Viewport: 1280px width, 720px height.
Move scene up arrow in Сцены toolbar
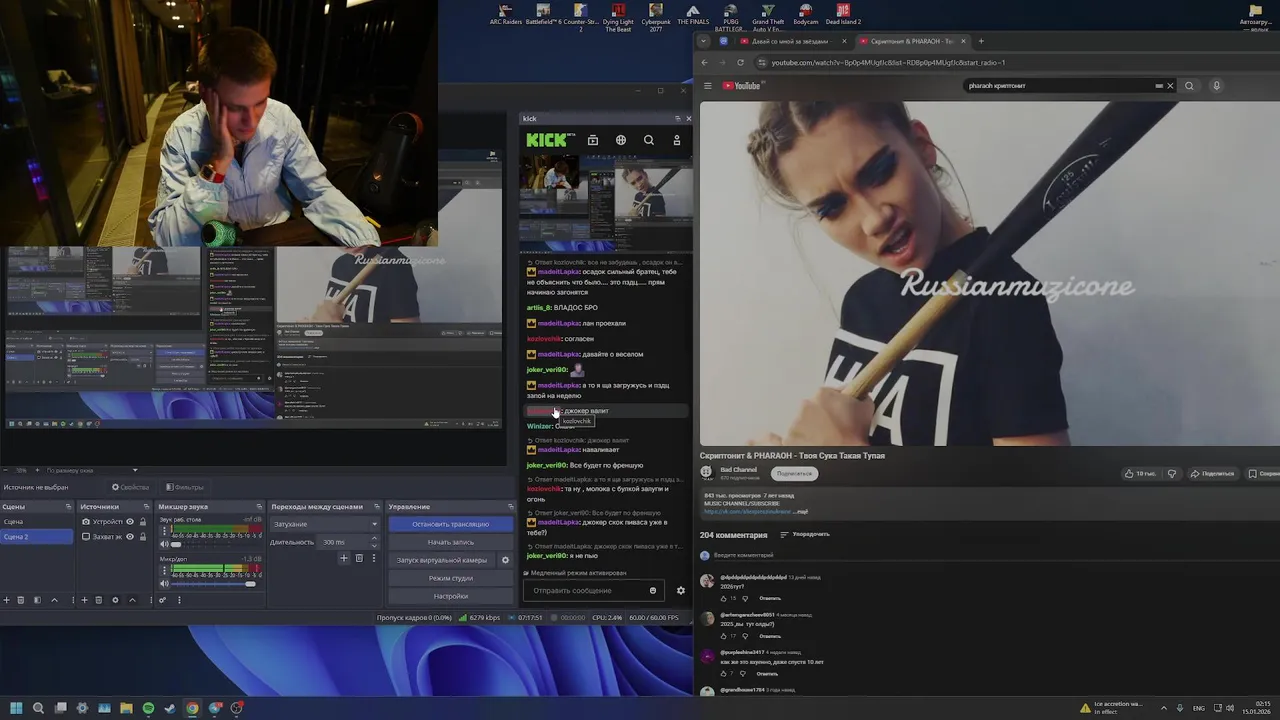pos(54,600)
